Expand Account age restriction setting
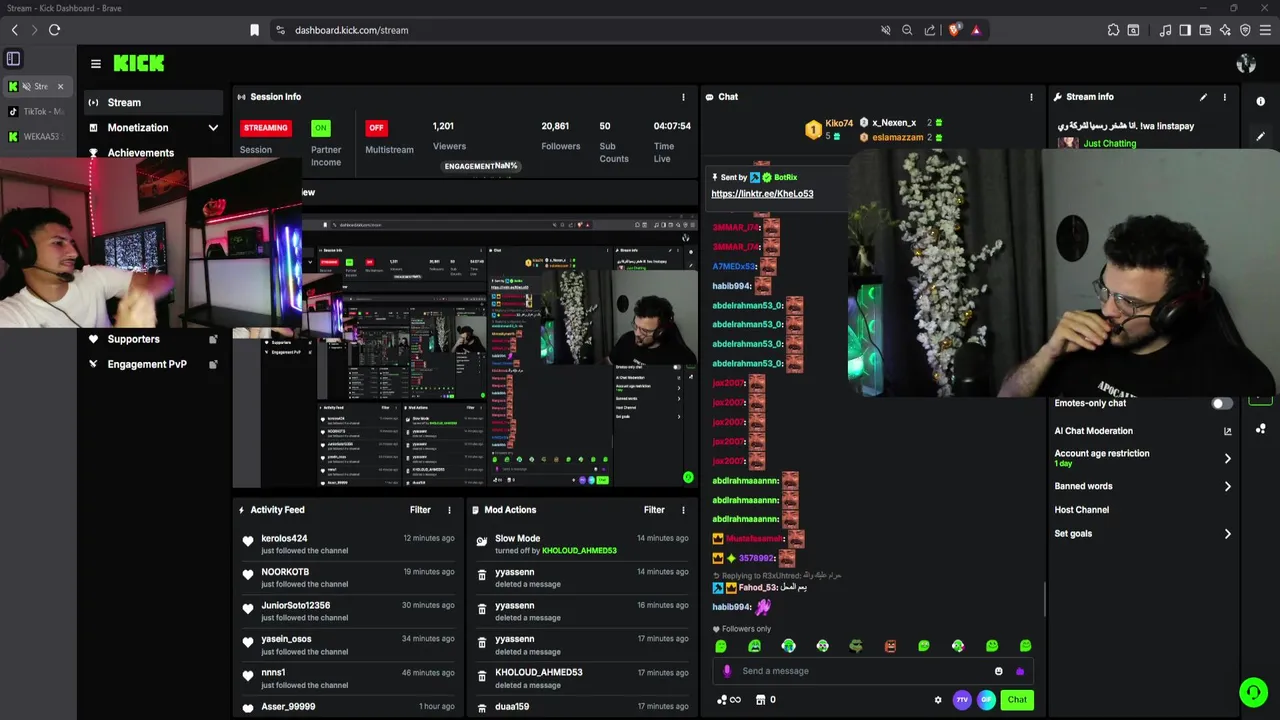Image resolution: width=1280 pixels, height=720 pixels. [1143, 458]
